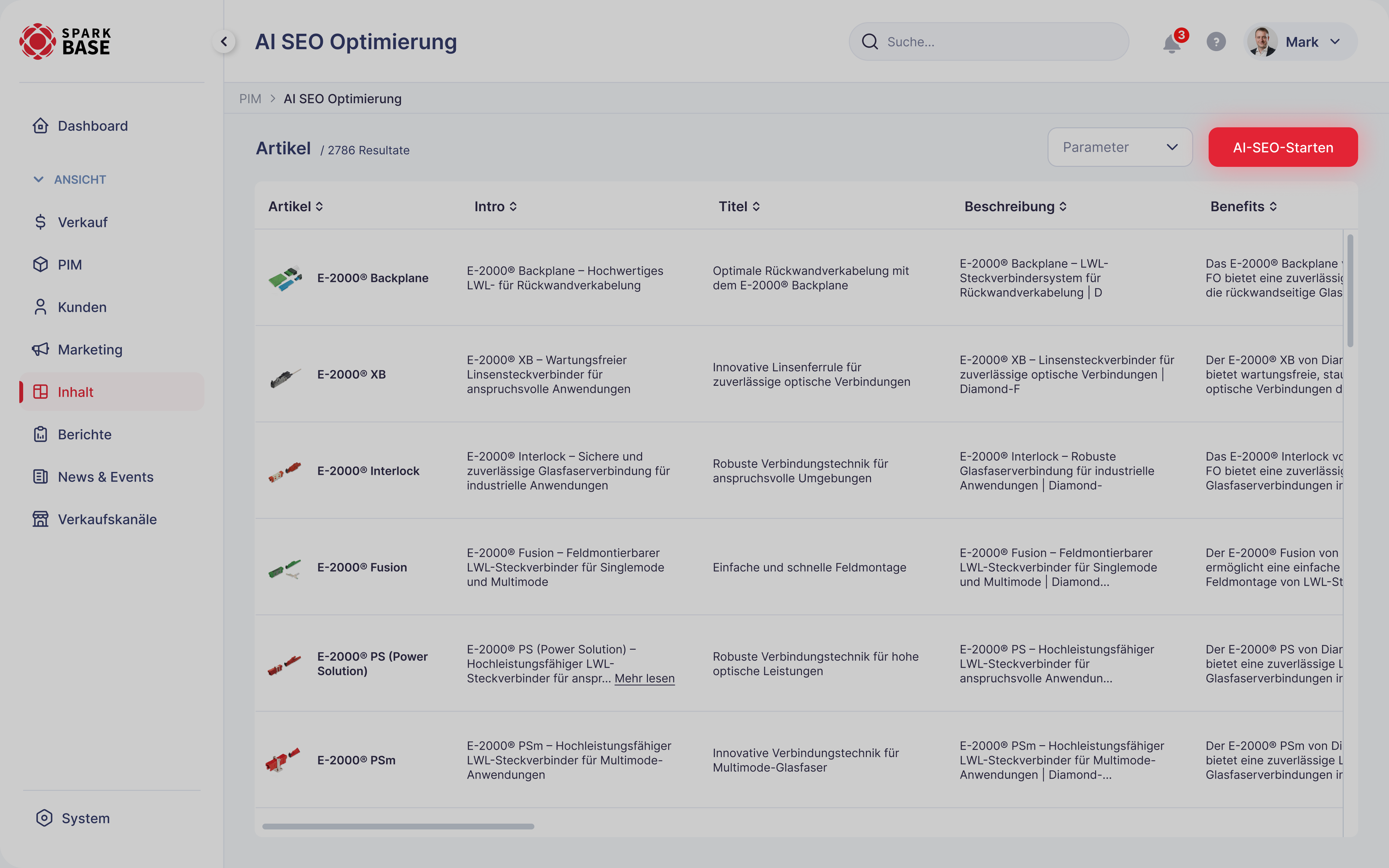Click the search magnifier icon
Screen dimensions: 1389x868
pyautogui.click(x=870, y=42)
